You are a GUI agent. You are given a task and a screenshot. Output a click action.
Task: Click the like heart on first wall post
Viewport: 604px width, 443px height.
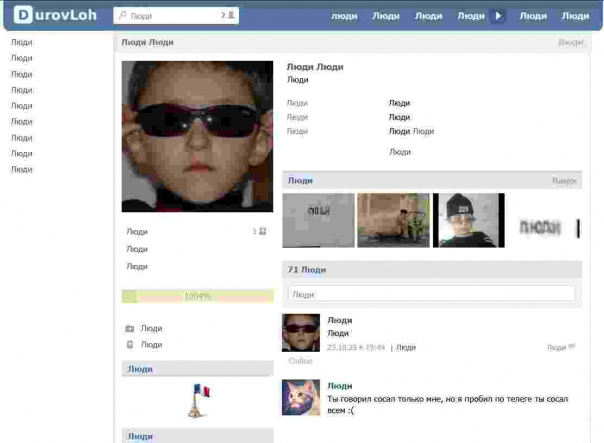[572, 347]
